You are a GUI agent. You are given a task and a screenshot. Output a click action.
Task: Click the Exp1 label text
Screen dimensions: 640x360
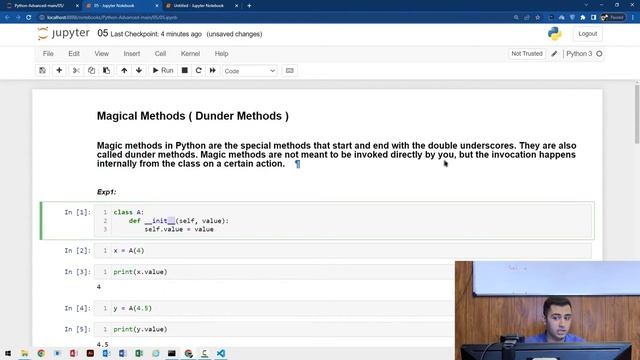(x=107, y=192)
